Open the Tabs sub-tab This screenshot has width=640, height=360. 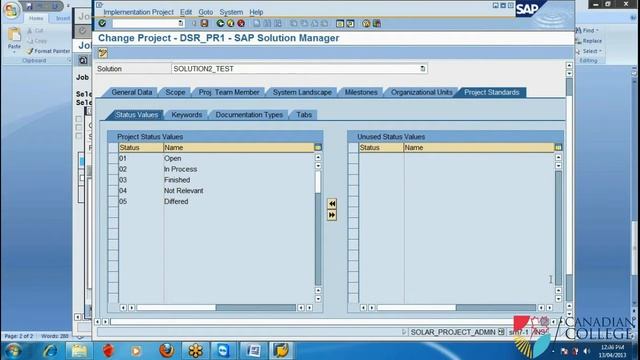pos(304,115)
